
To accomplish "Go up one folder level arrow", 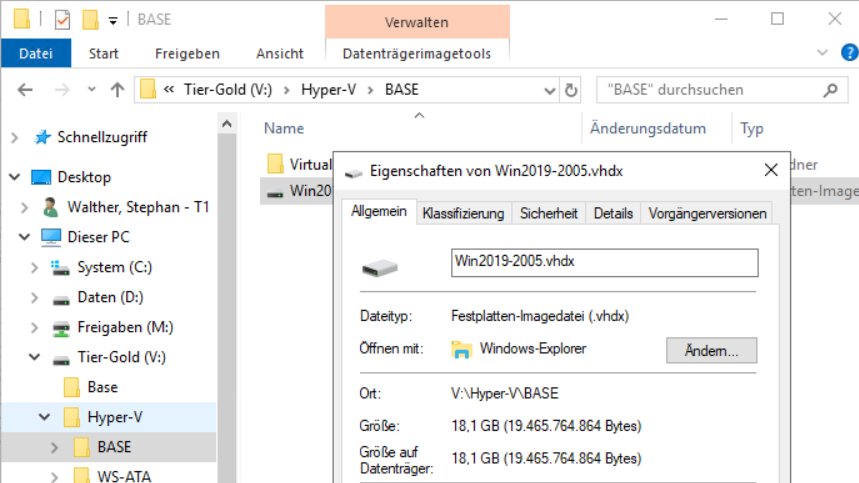I will tap(117, 89).
